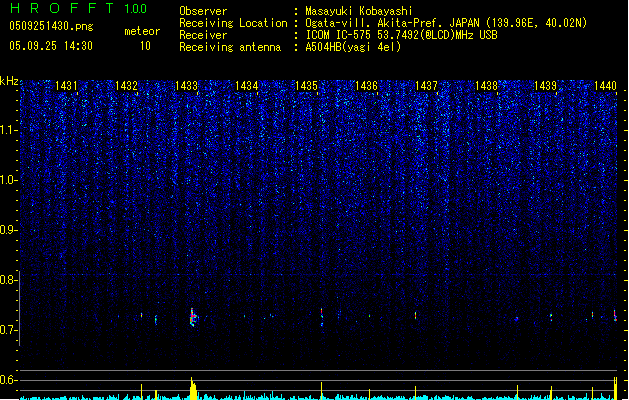
Task: Click the kHz axis unit label
Action: point(9,81)
